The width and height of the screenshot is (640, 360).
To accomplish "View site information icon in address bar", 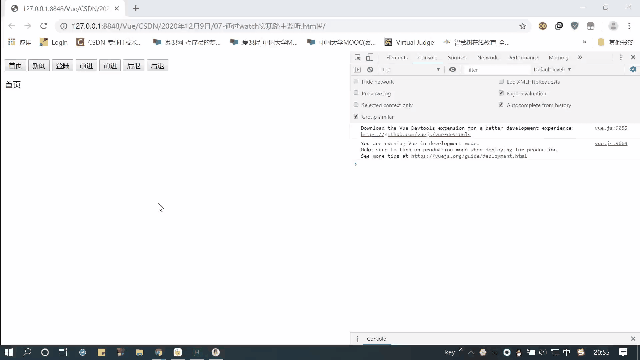I will [x=63, y=26].
